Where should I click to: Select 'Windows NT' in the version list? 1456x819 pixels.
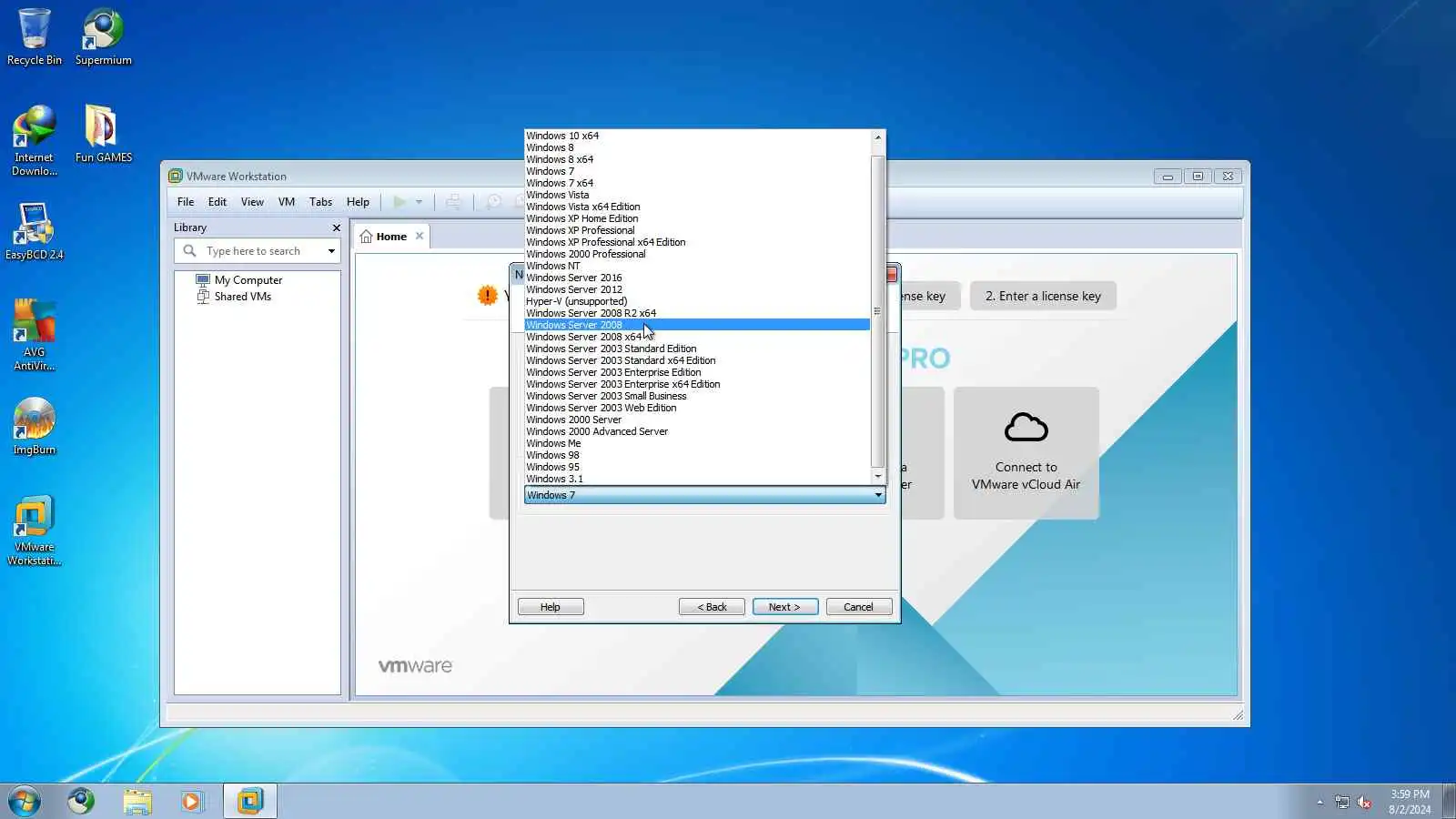pyautogui.click(x=697, y=266)
